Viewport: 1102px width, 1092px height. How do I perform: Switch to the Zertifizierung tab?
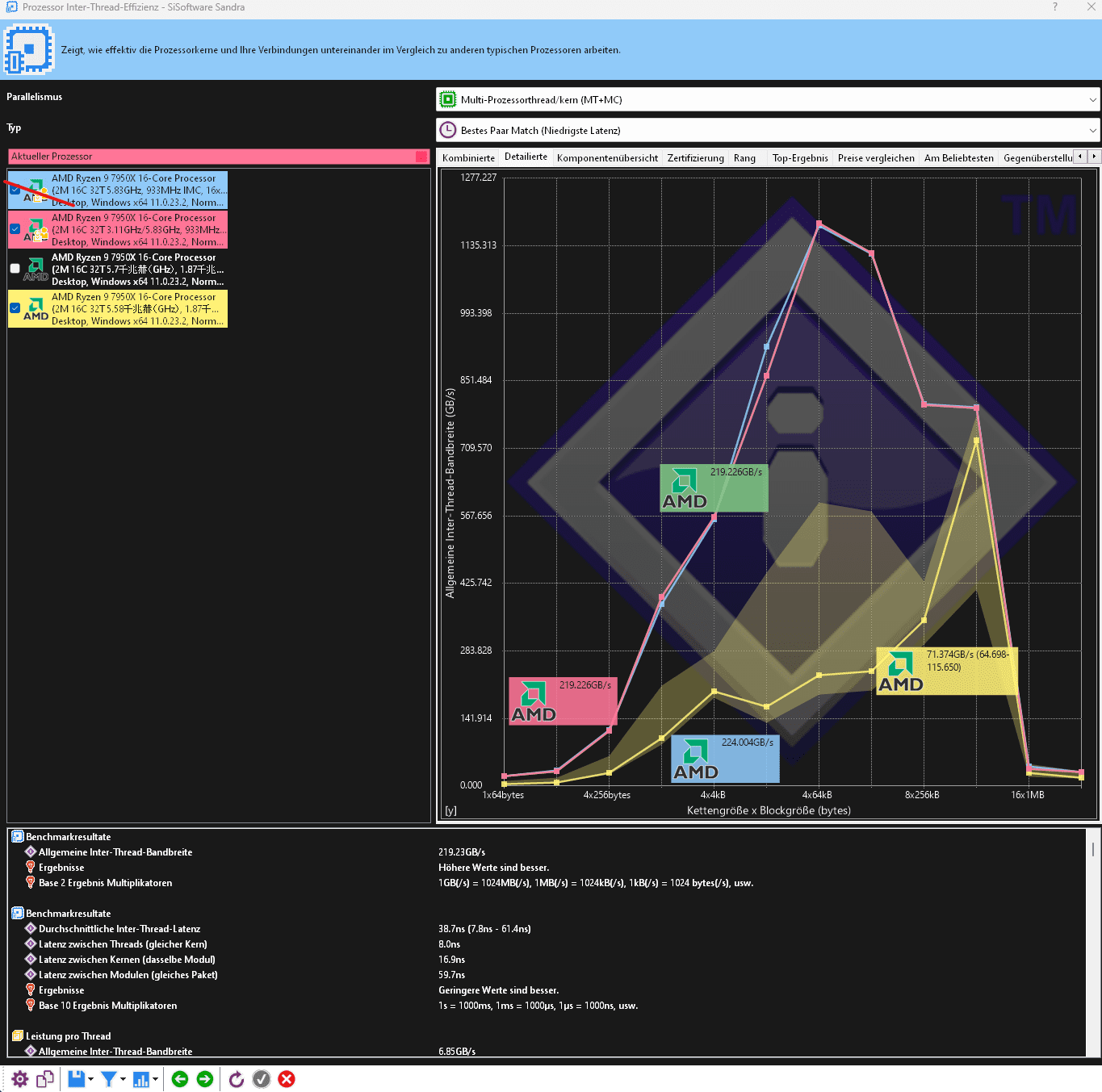(695, 158)
